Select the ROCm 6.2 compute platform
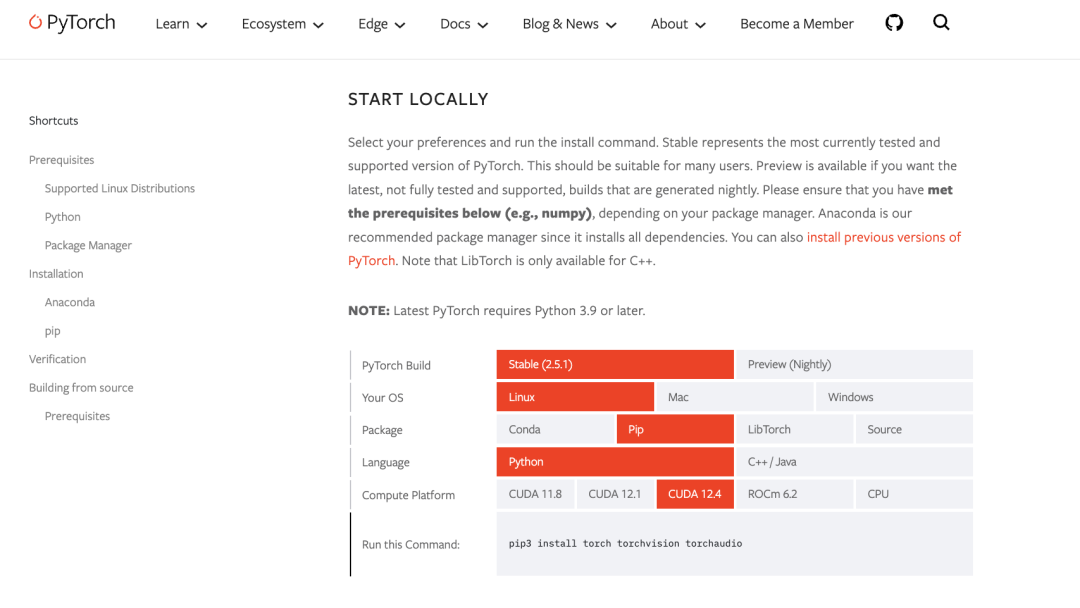The width and height of the screenshot is (1080, 608). point(793,494)
